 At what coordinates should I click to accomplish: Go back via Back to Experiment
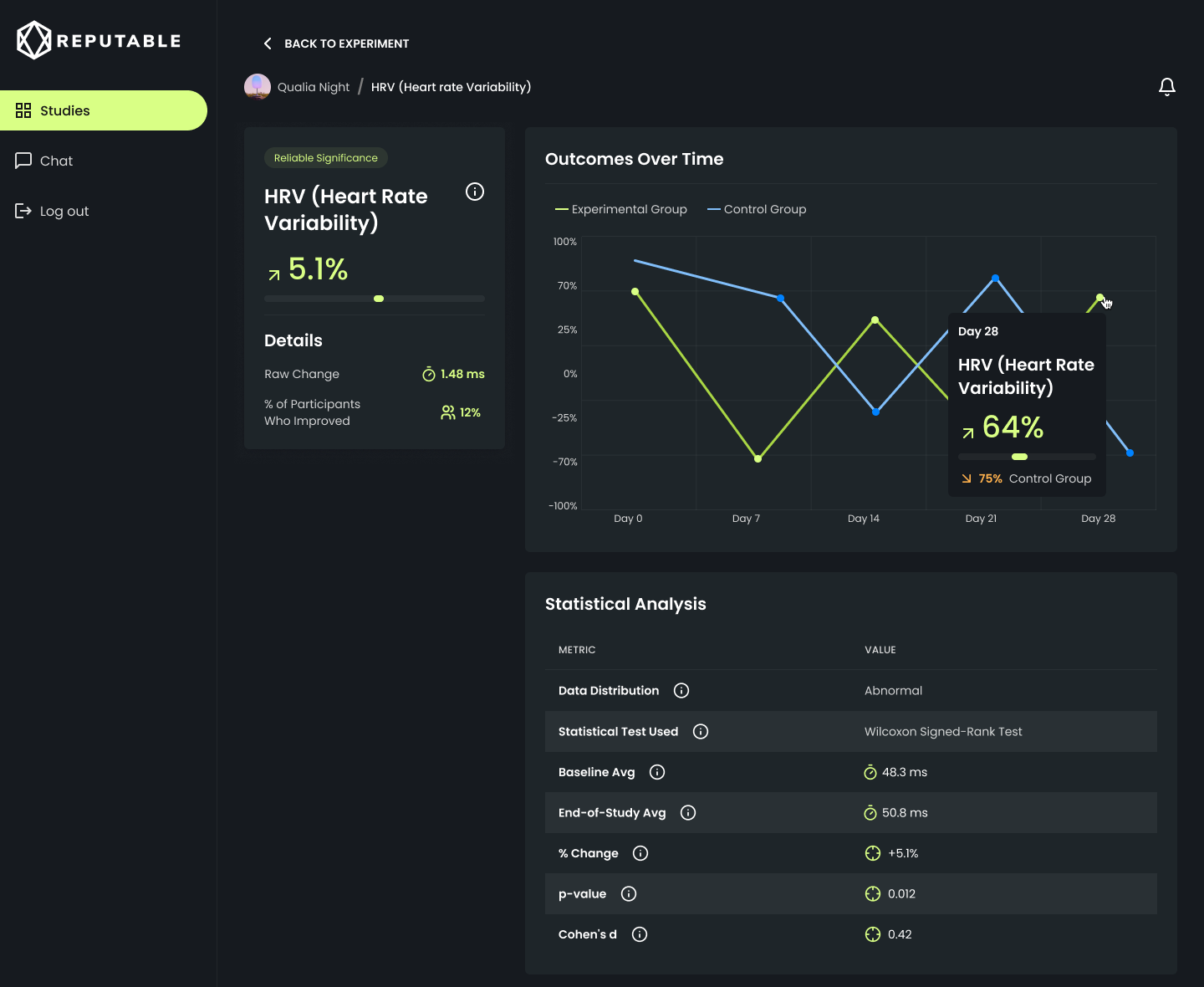(336, 43)
